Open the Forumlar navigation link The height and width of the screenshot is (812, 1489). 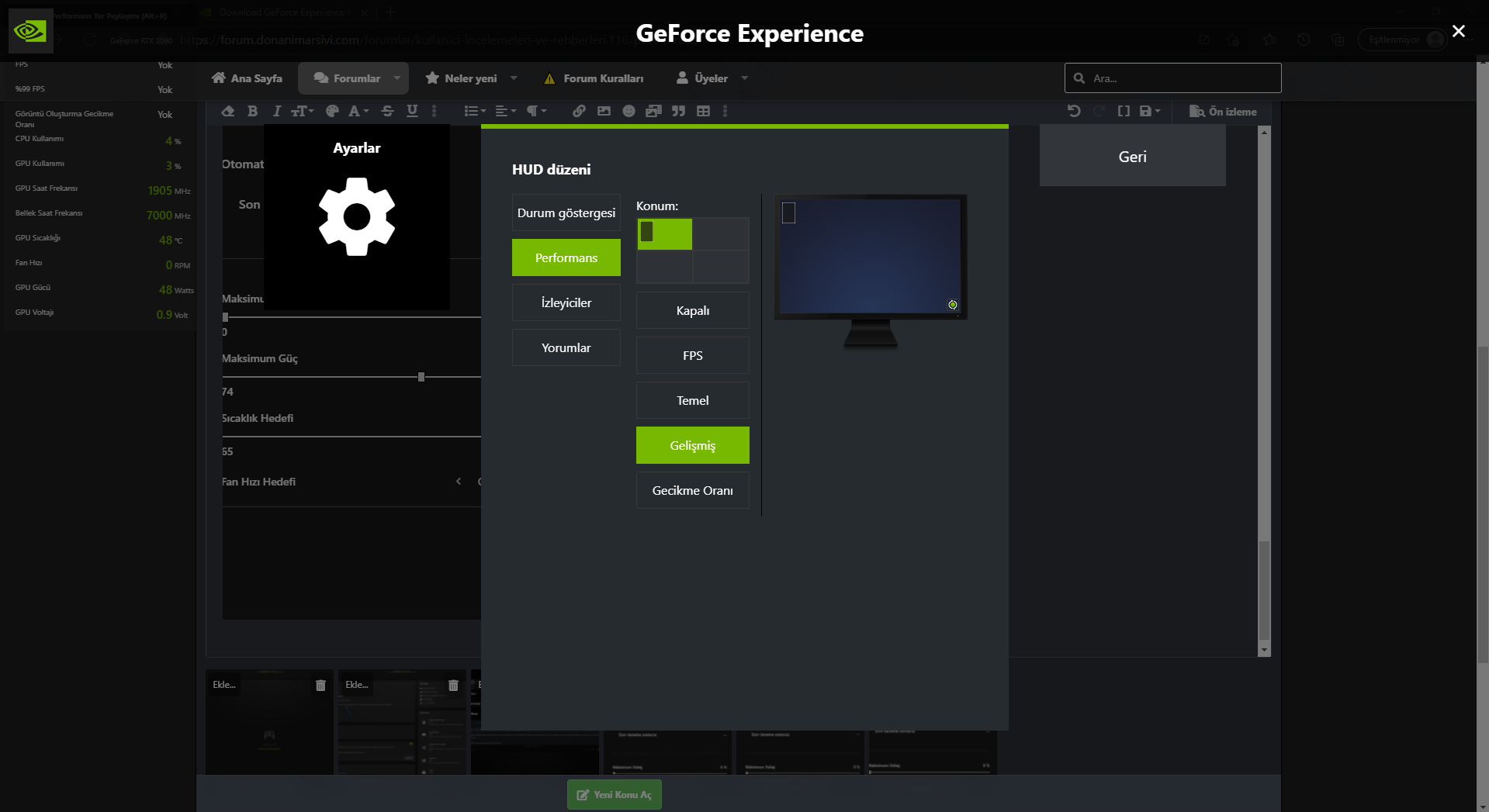pos(347,78)
